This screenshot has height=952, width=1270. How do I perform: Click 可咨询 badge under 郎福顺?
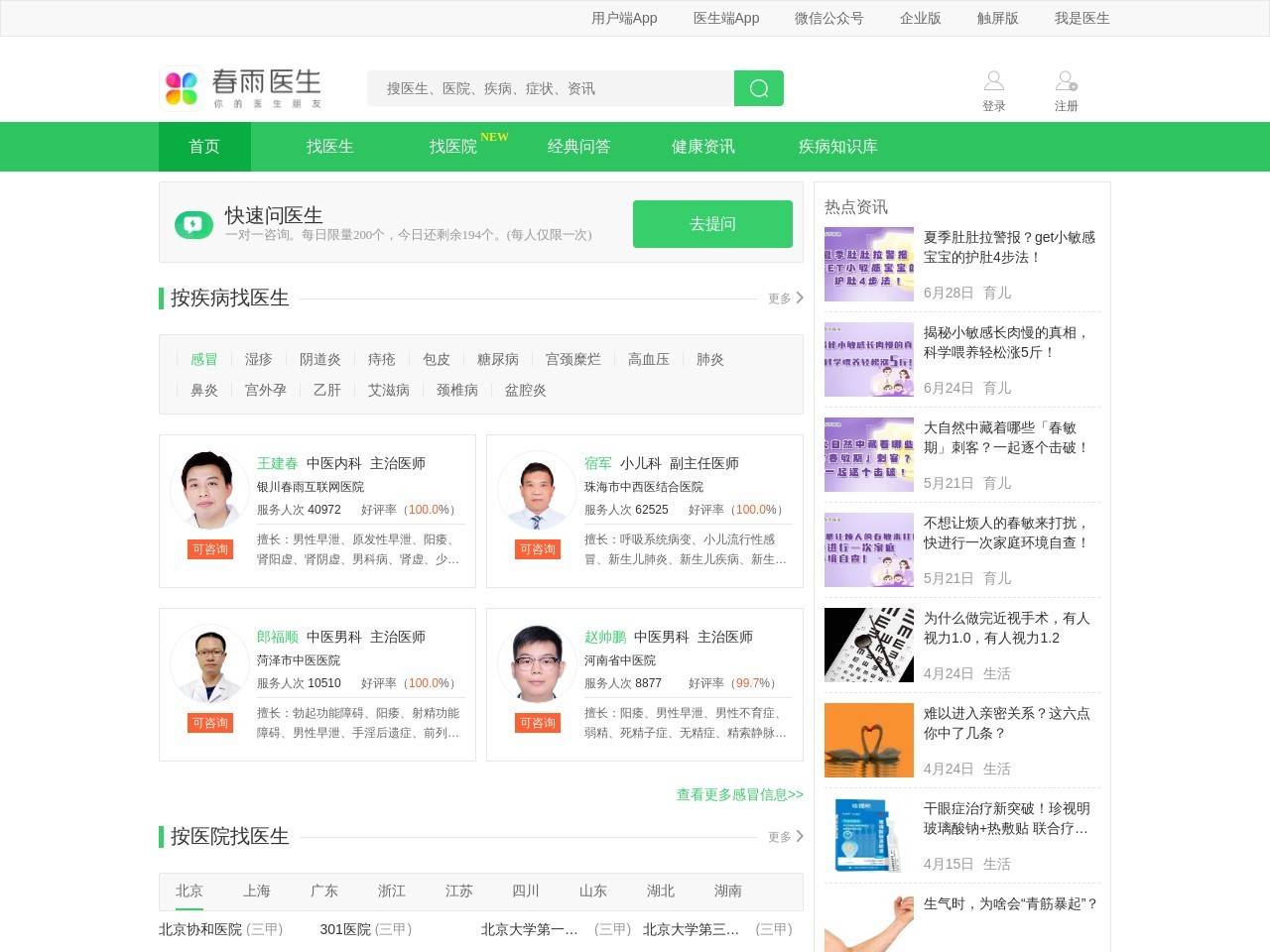tap(210, 723)
